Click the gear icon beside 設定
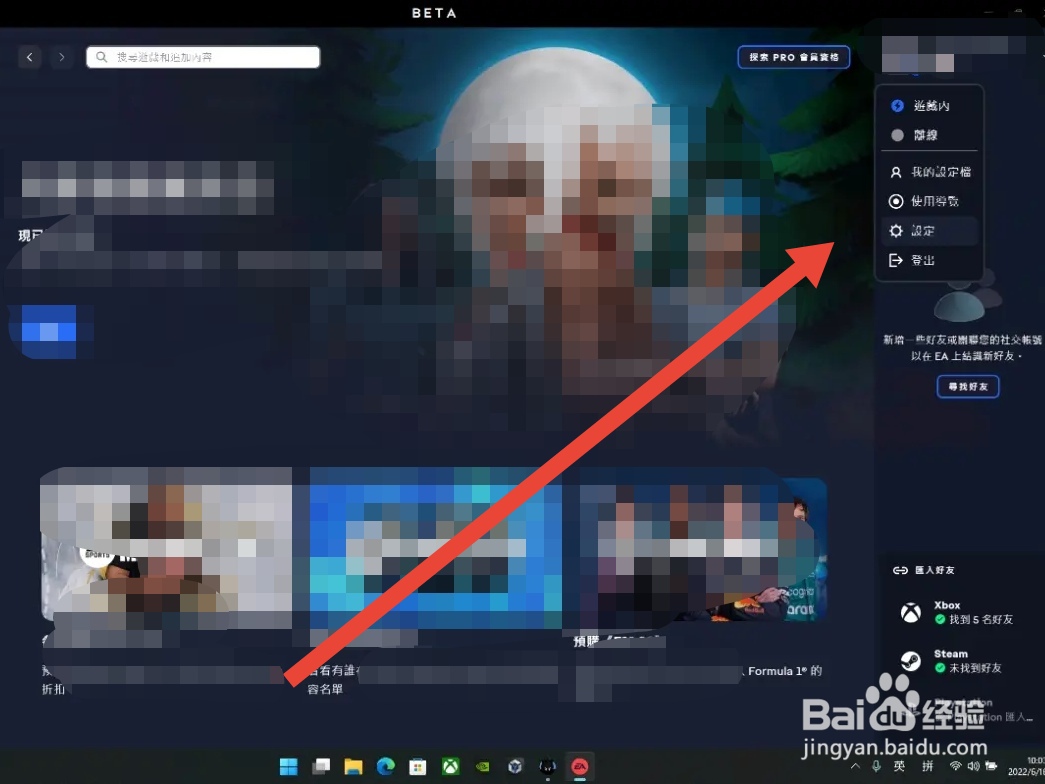1045x784 pixels. click(x=896, y=231)
